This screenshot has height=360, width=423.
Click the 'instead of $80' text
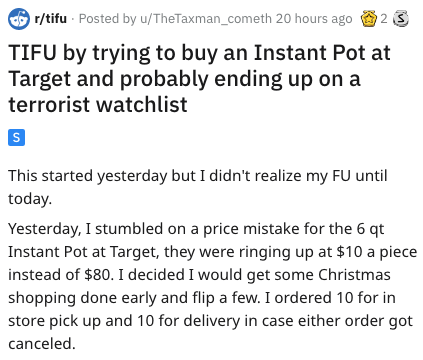tap(59, 275)
